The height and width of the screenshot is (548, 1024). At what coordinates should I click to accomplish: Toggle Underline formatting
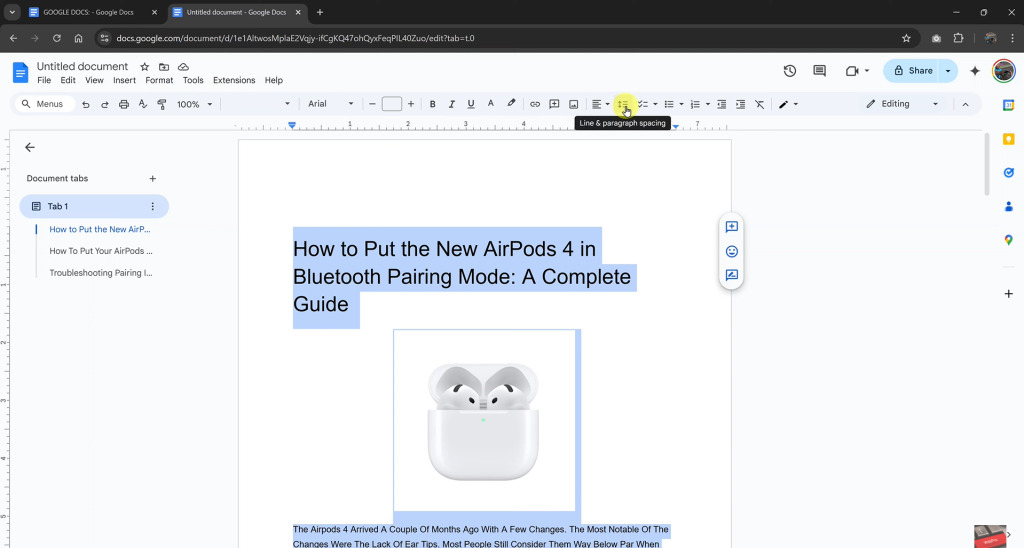click(x=470, y=105)
